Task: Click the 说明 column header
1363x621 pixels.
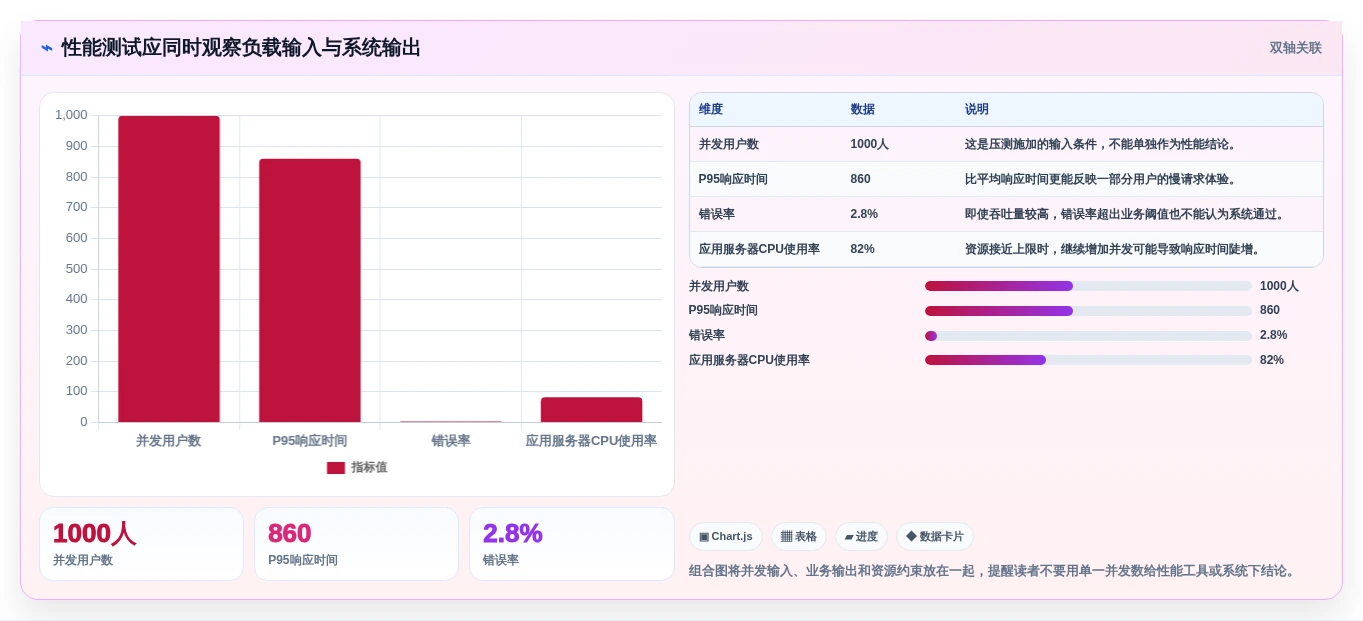Action: 977,109
